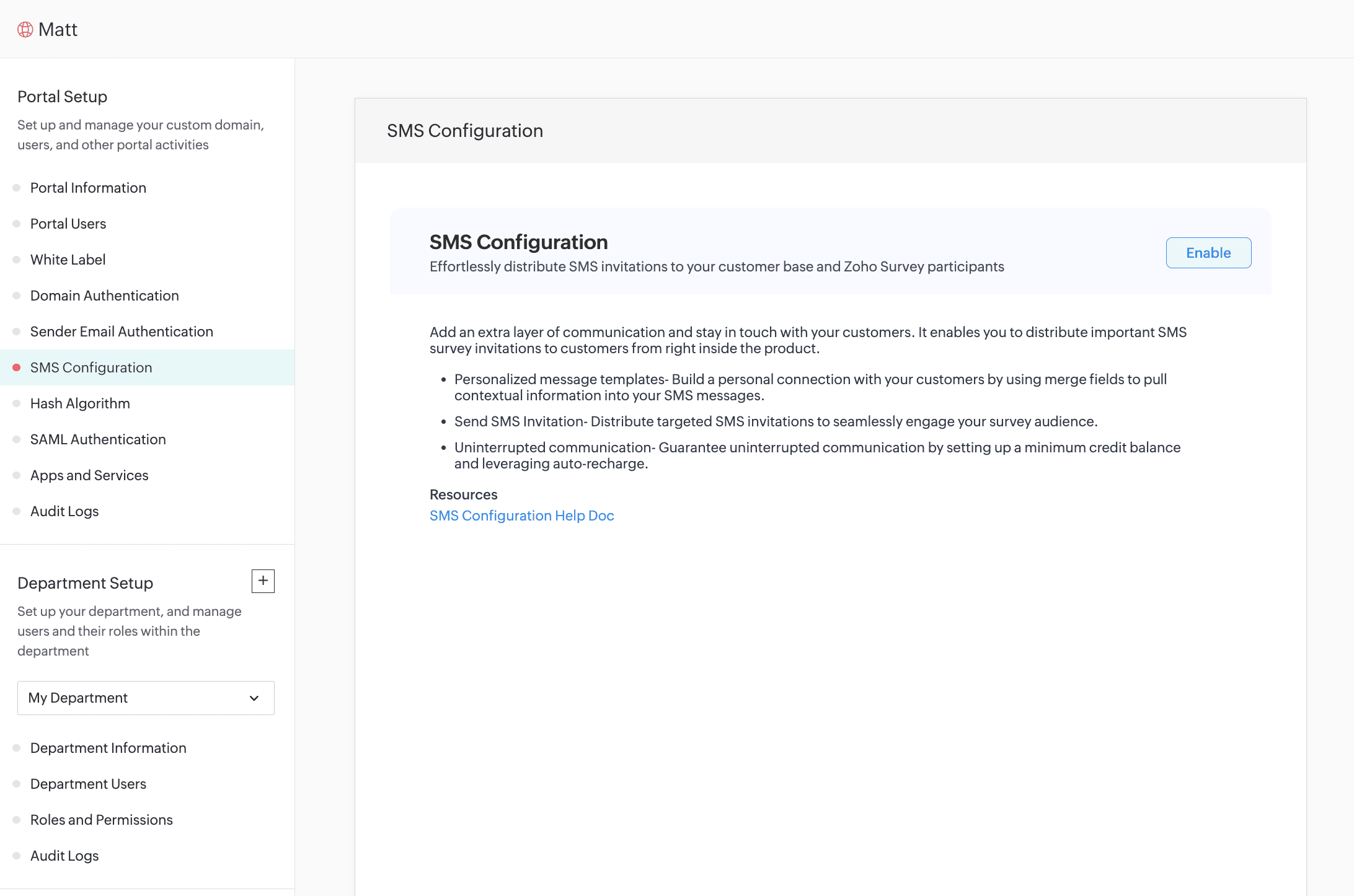This screenshot has width=1354, height=896.
Task: Click the red bullet beside SMS Configuration
Action: coord(17,367)
